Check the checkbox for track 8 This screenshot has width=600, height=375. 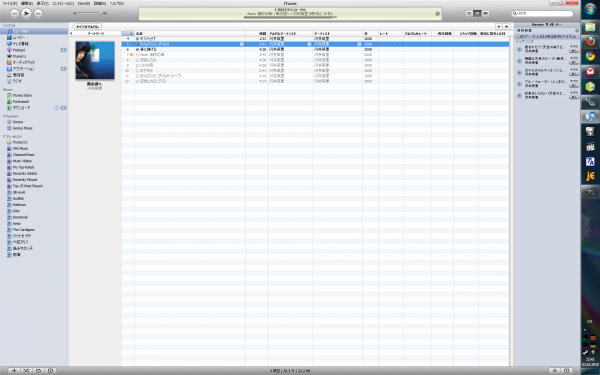coord(137,60)
